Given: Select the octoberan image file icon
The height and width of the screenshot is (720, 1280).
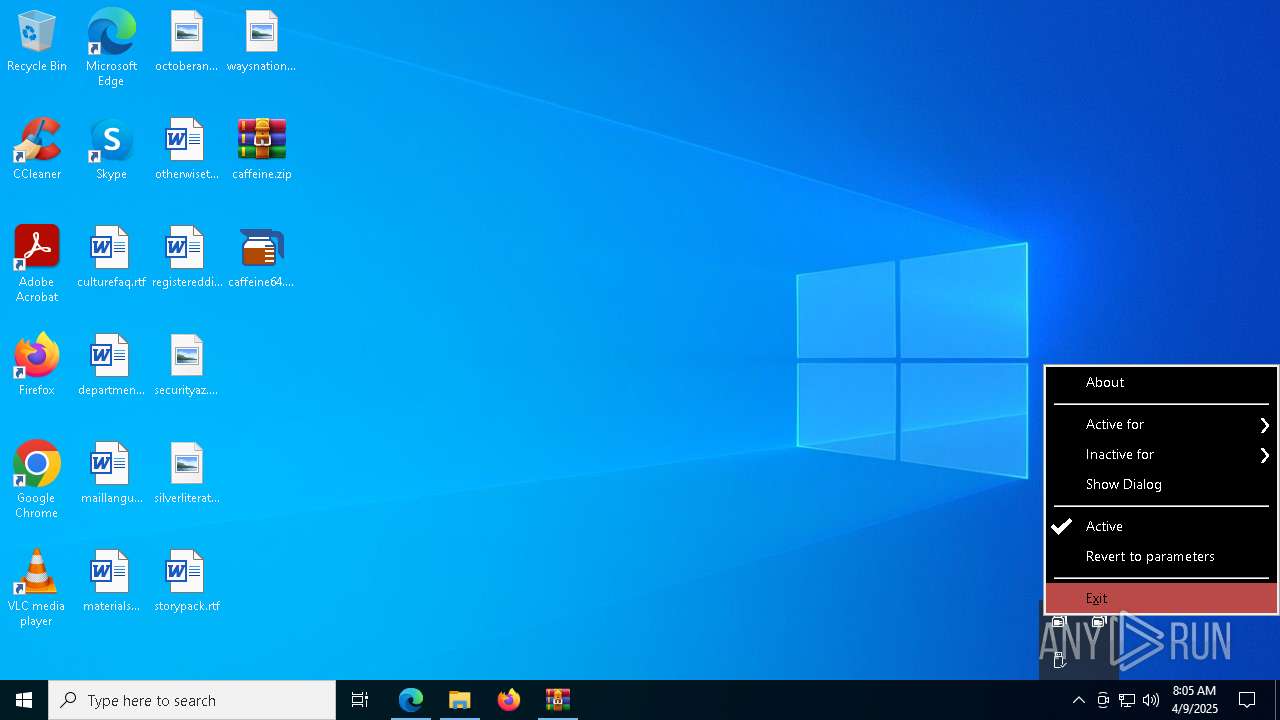Looking at the screenshot, I should tap(186, 42).
